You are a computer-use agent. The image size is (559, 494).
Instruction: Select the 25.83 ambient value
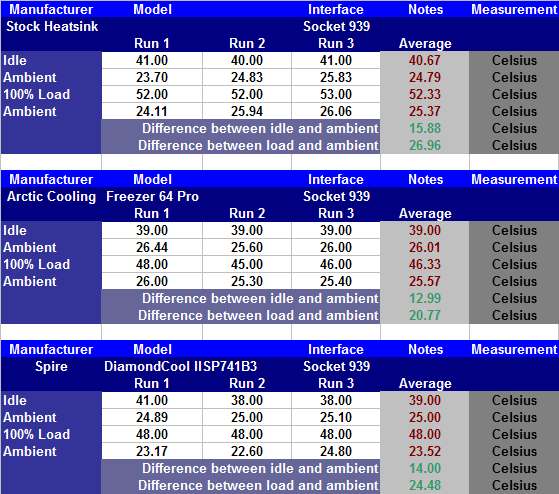point(336,77)
